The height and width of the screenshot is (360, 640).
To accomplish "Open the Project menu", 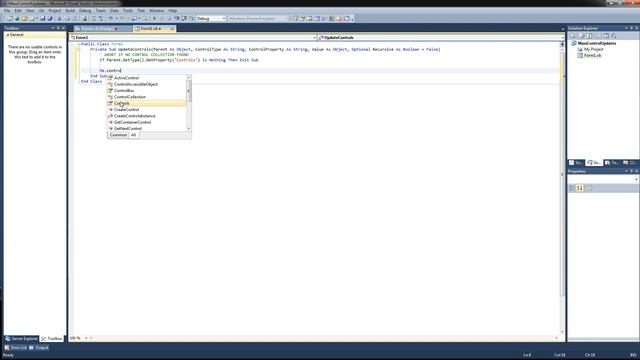I will 55,11.
